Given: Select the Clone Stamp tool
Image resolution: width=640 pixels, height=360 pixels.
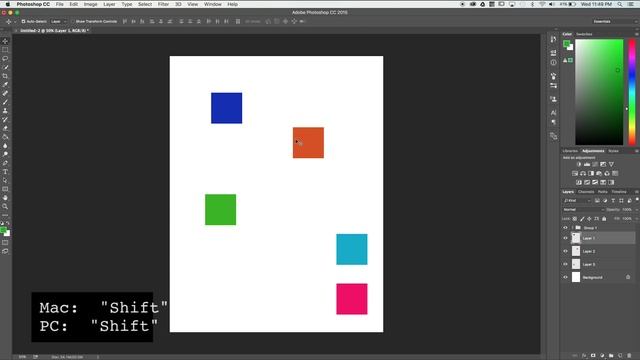Looking at the screenshot, I should point(5,111).
